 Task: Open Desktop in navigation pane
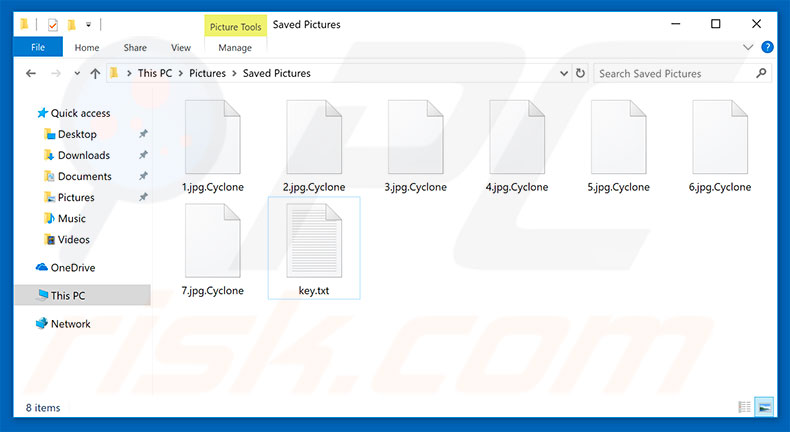pyautogui.click(x=77, y=135)
